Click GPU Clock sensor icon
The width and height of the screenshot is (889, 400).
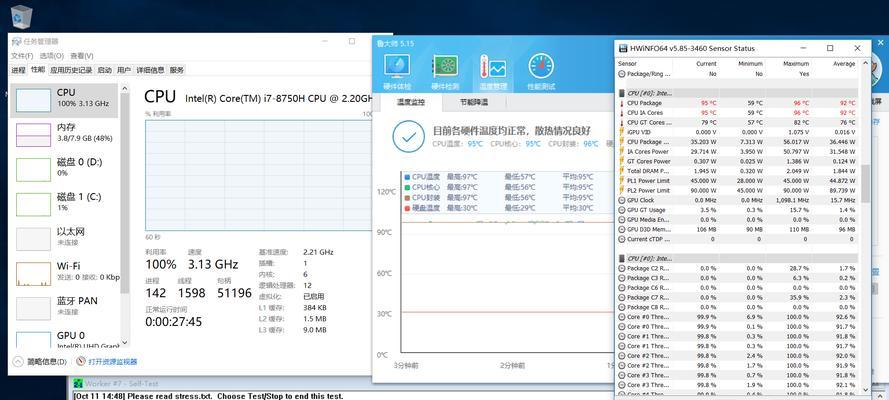coord(621,200)
